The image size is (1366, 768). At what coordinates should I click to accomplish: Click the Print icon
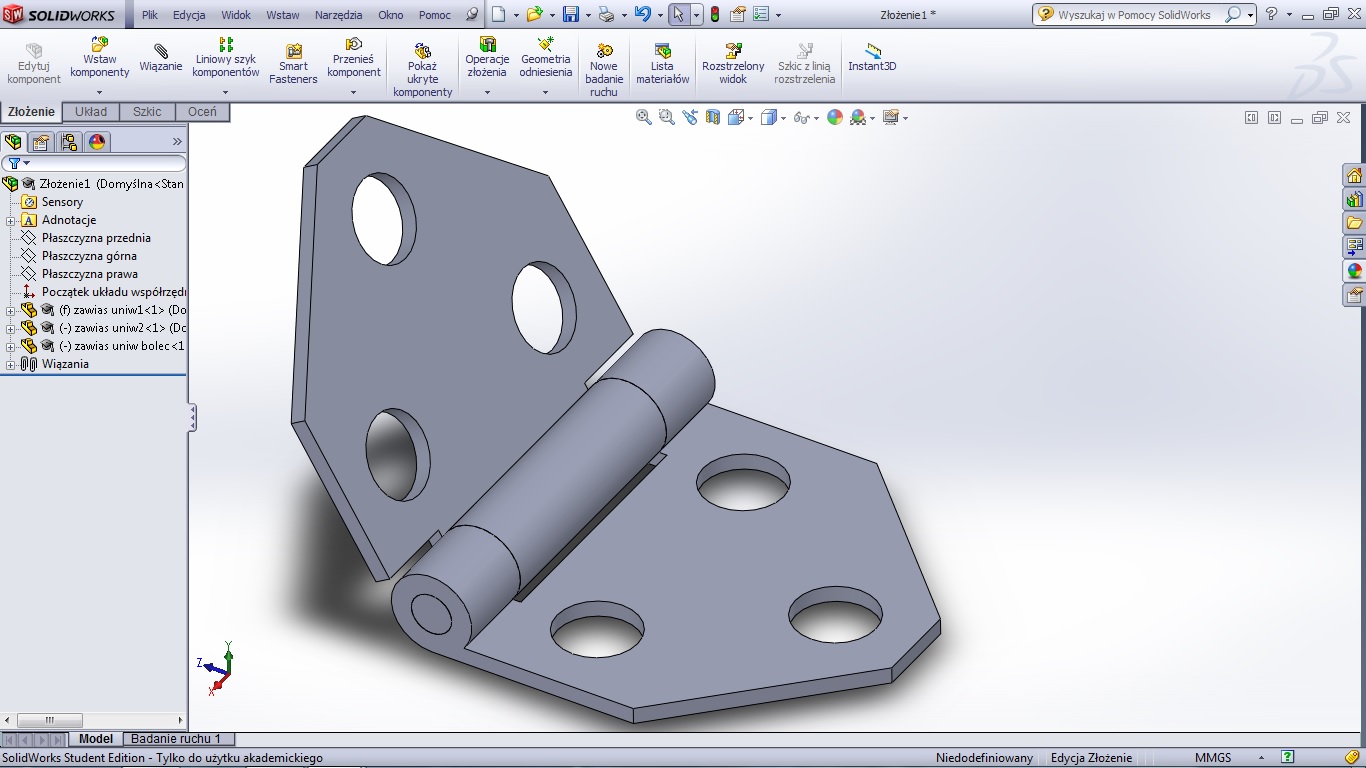tap(606, 14)
